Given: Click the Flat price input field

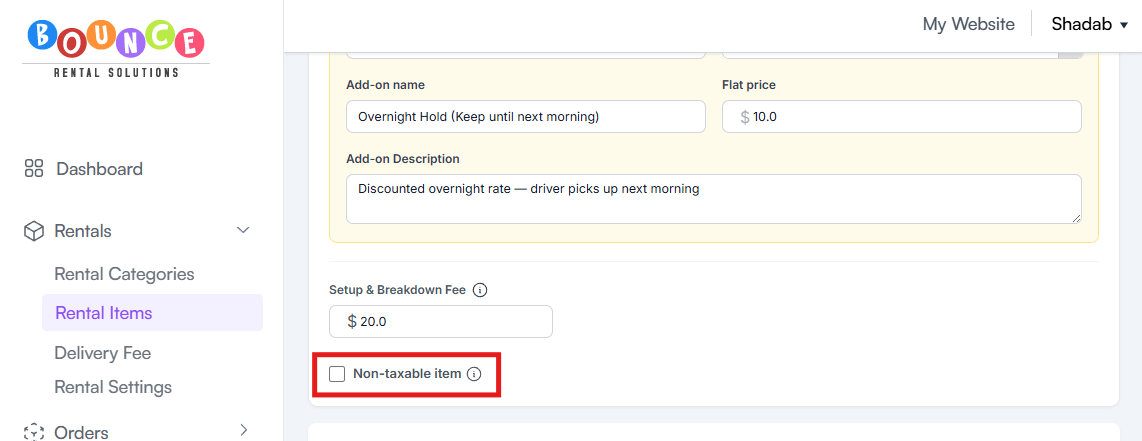Looking at the screenshot, I should pyautogui.click(x=902, y=116).
